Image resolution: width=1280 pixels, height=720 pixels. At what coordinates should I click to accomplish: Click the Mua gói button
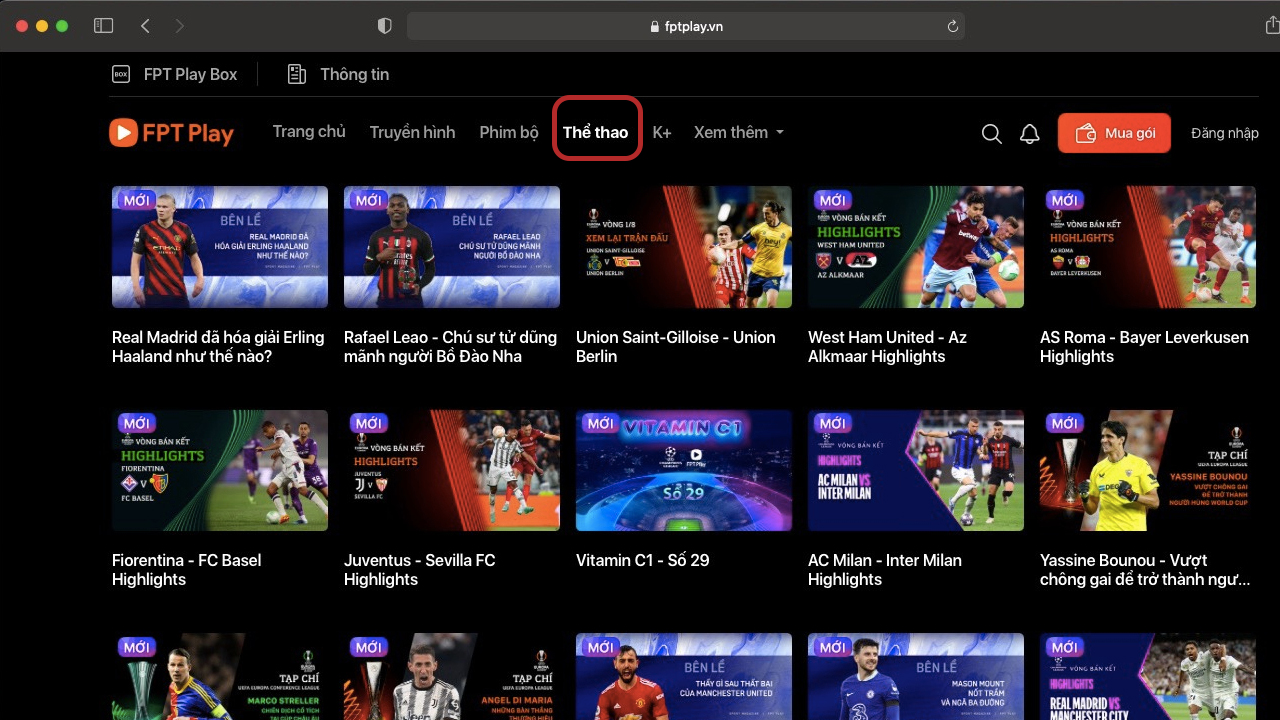pyautogui.click(x=1114, y=133)
